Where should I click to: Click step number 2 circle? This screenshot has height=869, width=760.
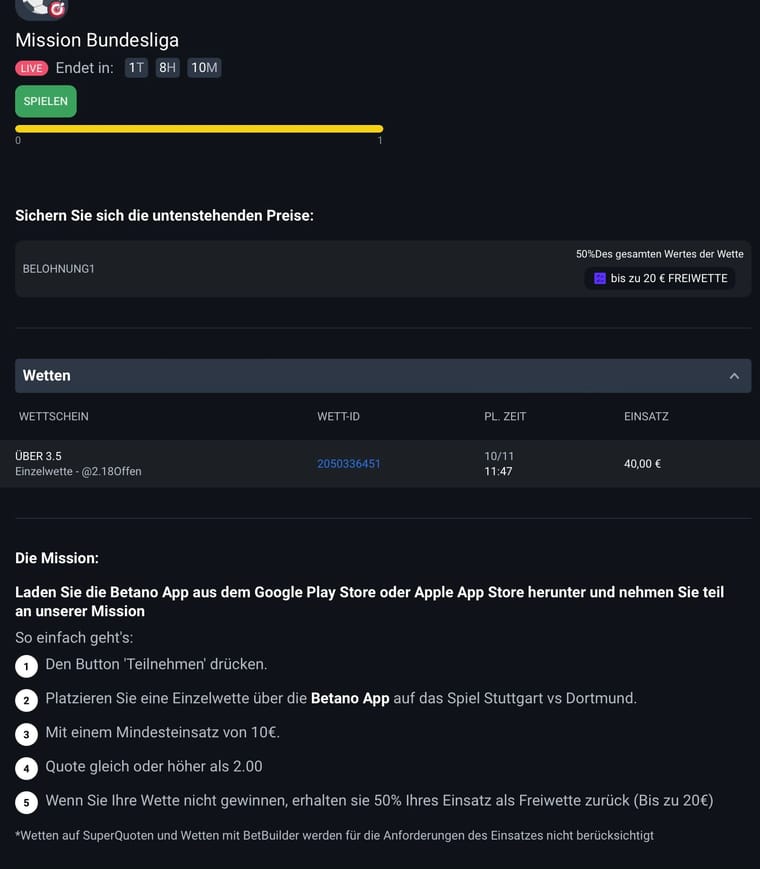point(26,700)
